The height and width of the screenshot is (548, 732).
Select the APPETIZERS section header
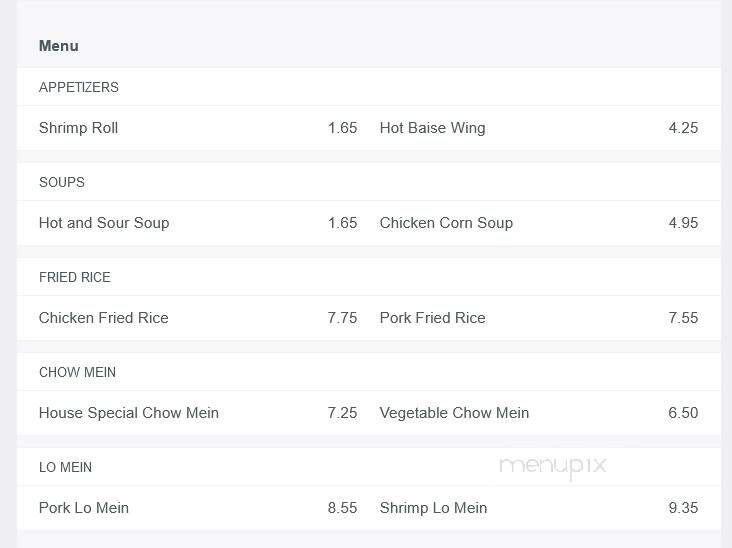(x=78, y=87)
